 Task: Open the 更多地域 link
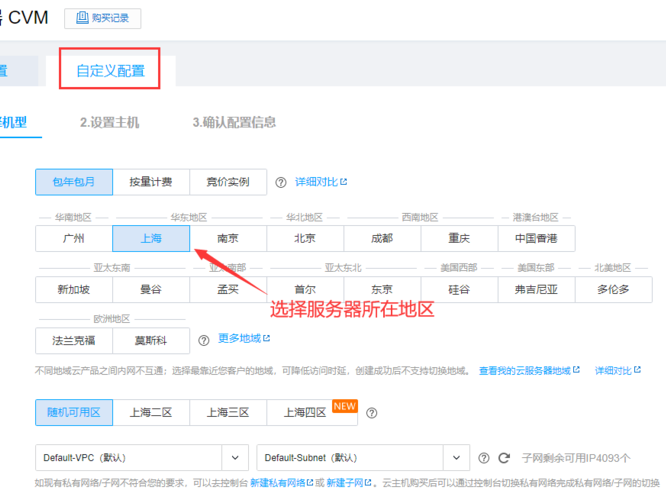pyautogui.click(x=244, y=339)
